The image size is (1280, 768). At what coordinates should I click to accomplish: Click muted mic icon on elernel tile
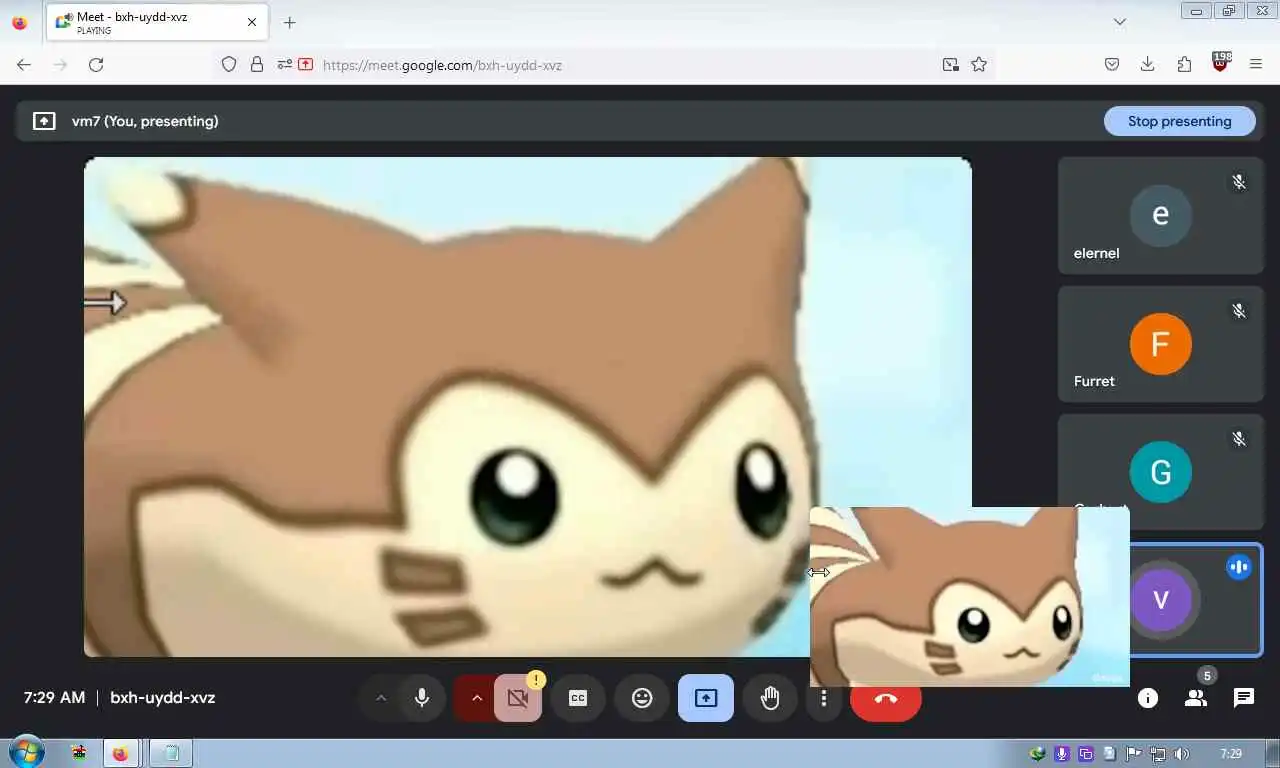pyautogui.click(x=1239, y=182)
